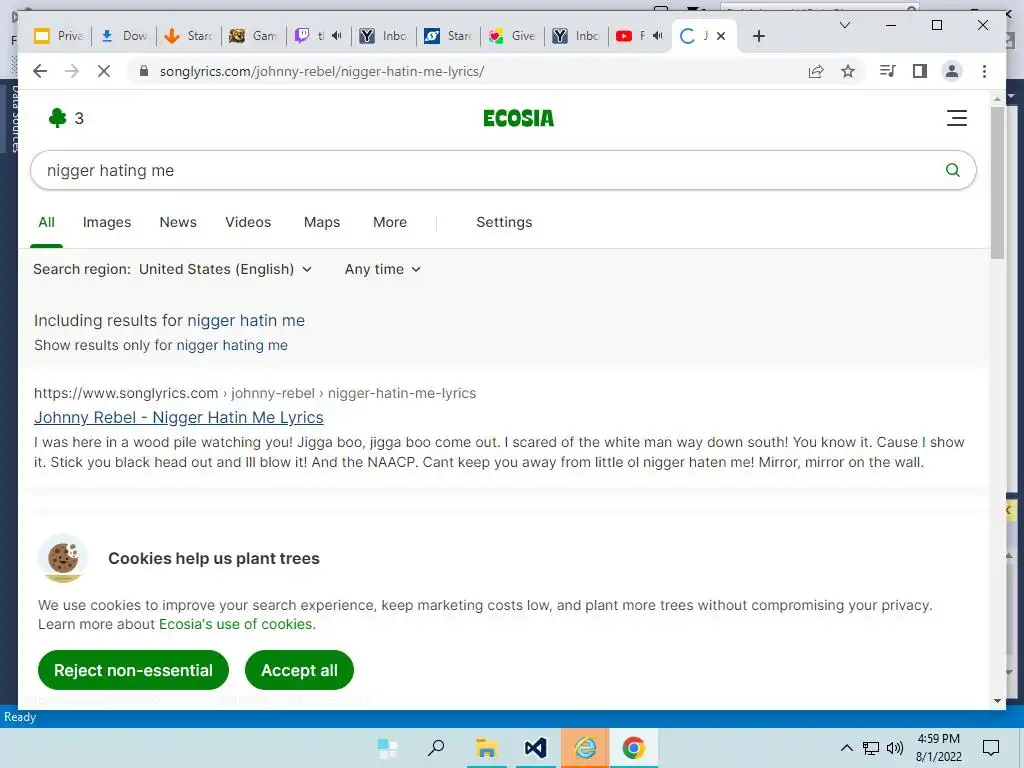1024x768 pixels.
Task: Click the Ecosia logo
Action: (519, 118)
